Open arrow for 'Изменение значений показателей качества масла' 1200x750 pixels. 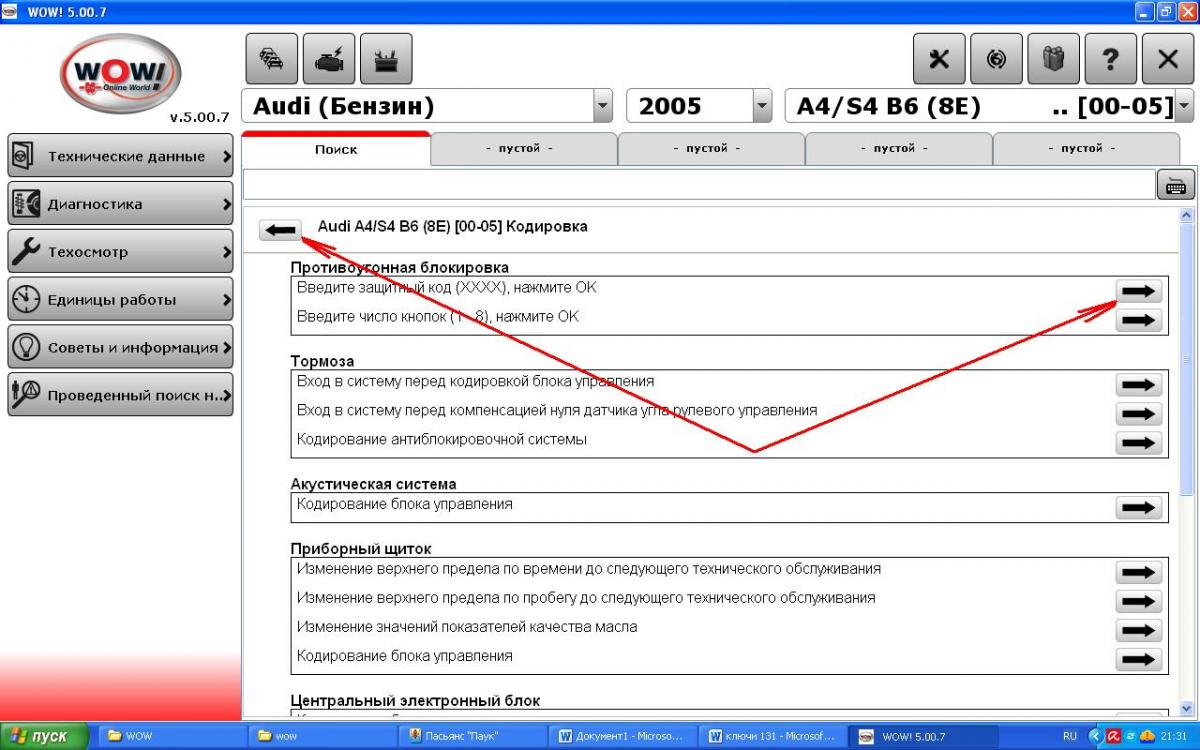click(1138, 630)
